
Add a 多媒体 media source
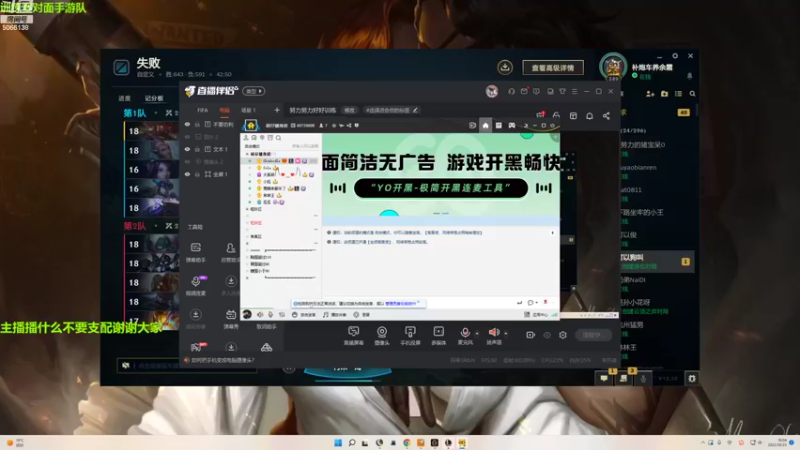pyautogui.click(x=438, y=336)
